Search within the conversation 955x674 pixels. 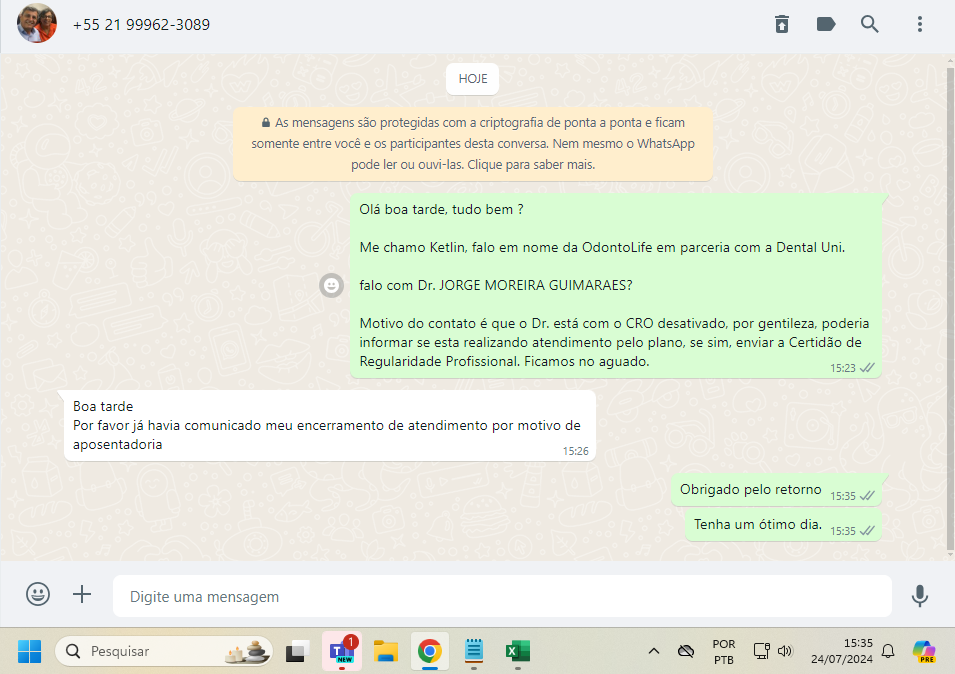click(x=869, y=24)
